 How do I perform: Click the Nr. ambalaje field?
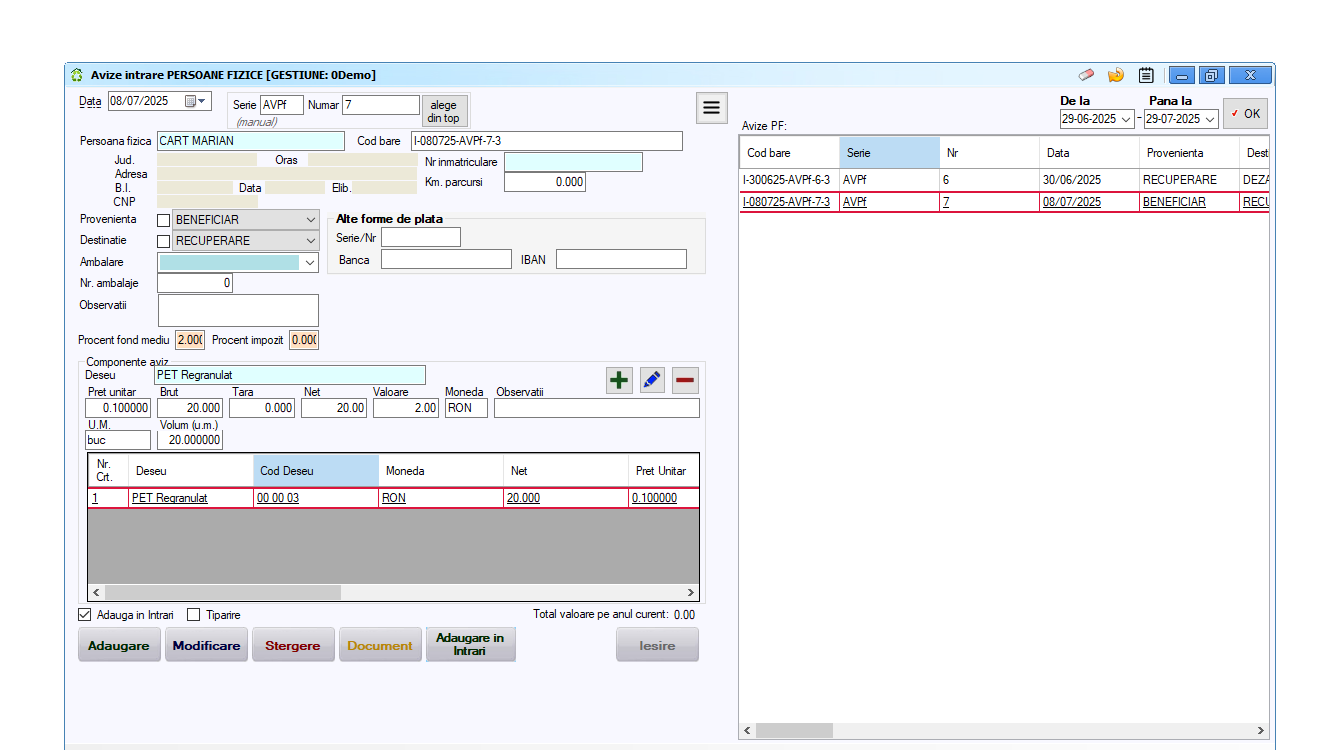coord(195,283)
